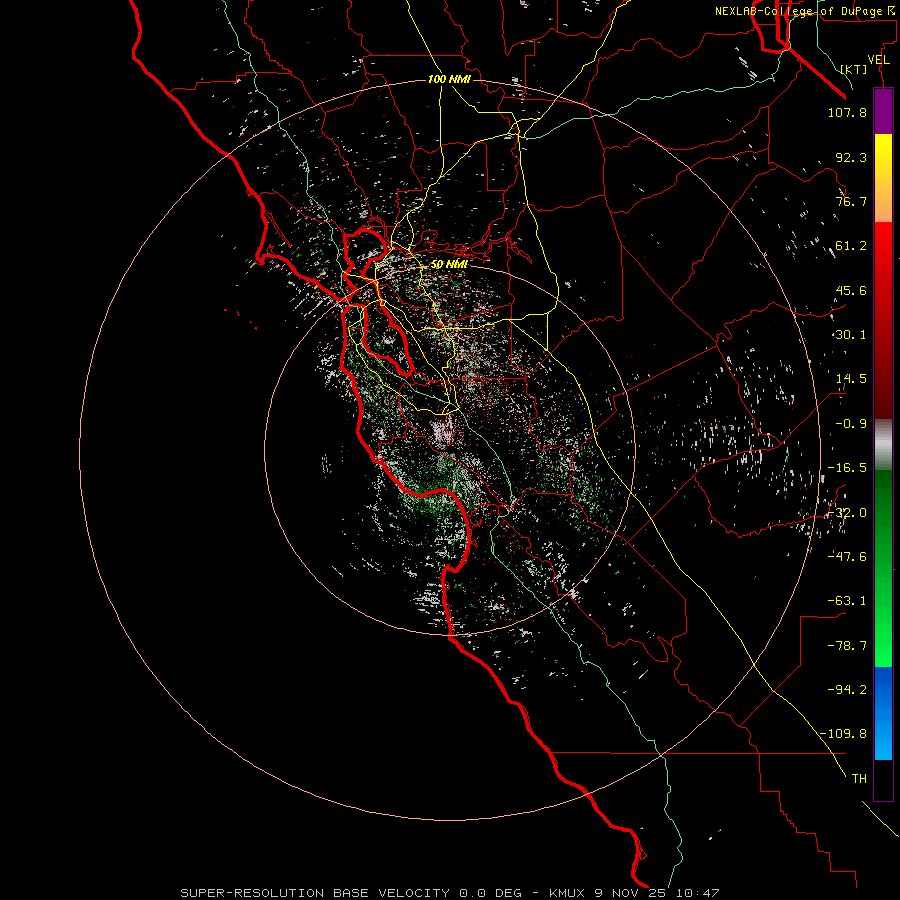
Task: Pick the purple segment of the velocity color bar
Action: [x=883, y=111]
